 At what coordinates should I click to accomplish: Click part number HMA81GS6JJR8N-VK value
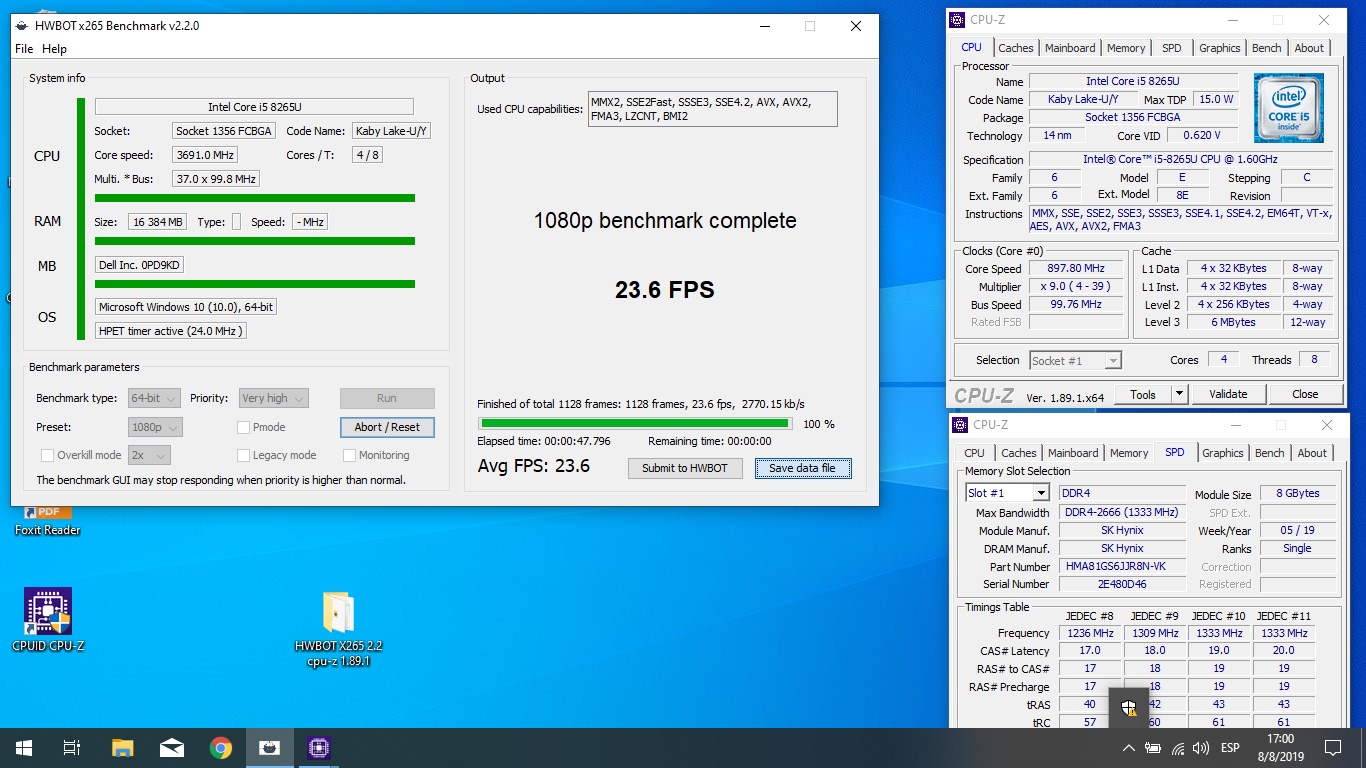tap(1123, 567)
